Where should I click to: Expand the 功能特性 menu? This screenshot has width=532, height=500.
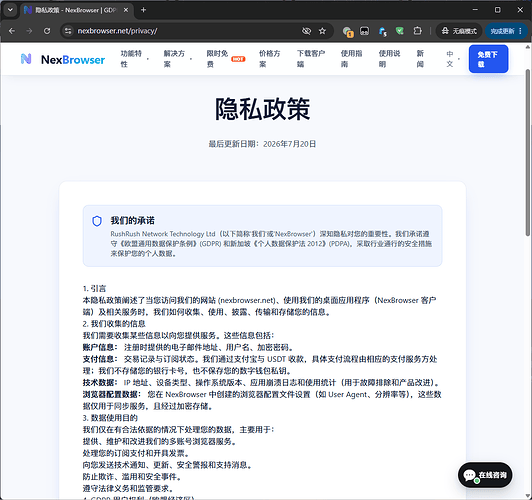134,59
